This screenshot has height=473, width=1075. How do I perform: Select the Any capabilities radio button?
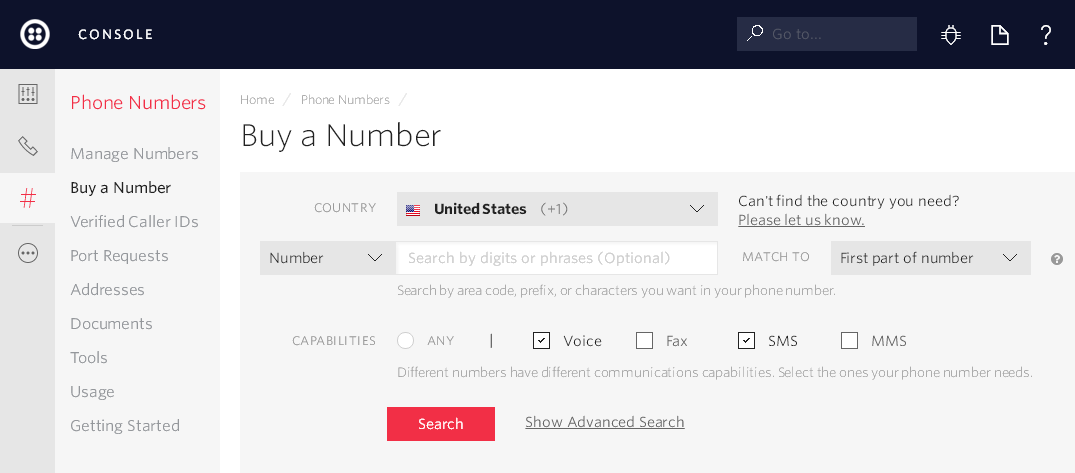[x=405, y=341]
